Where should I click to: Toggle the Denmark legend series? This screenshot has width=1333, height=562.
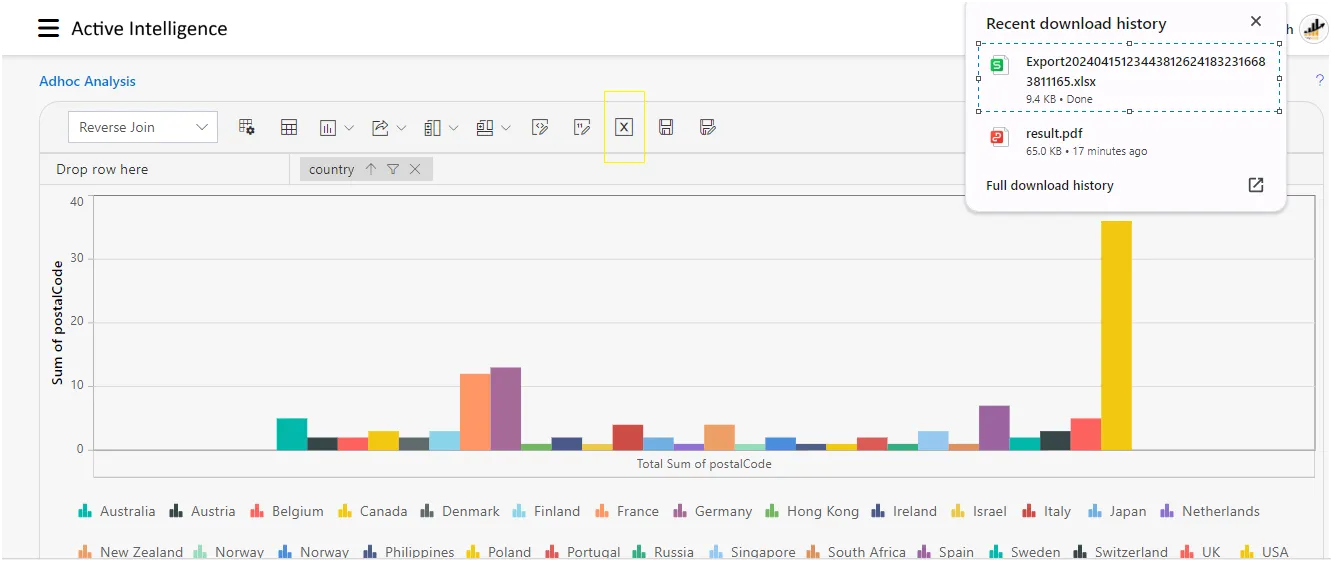pos(460,511)
